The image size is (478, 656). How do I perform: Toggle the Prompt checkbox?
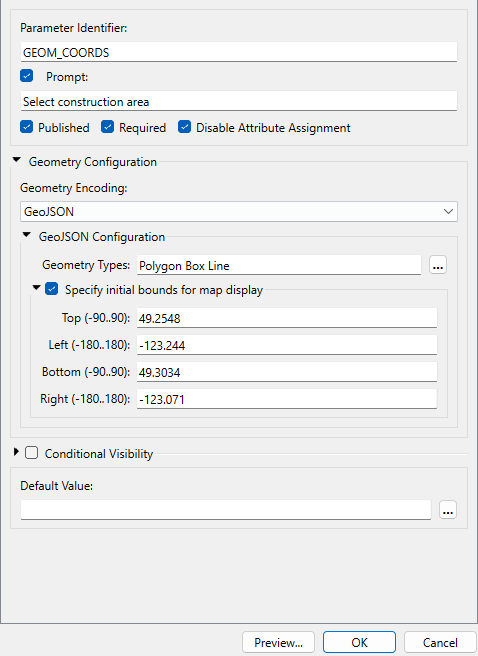[x=27, y=76]
